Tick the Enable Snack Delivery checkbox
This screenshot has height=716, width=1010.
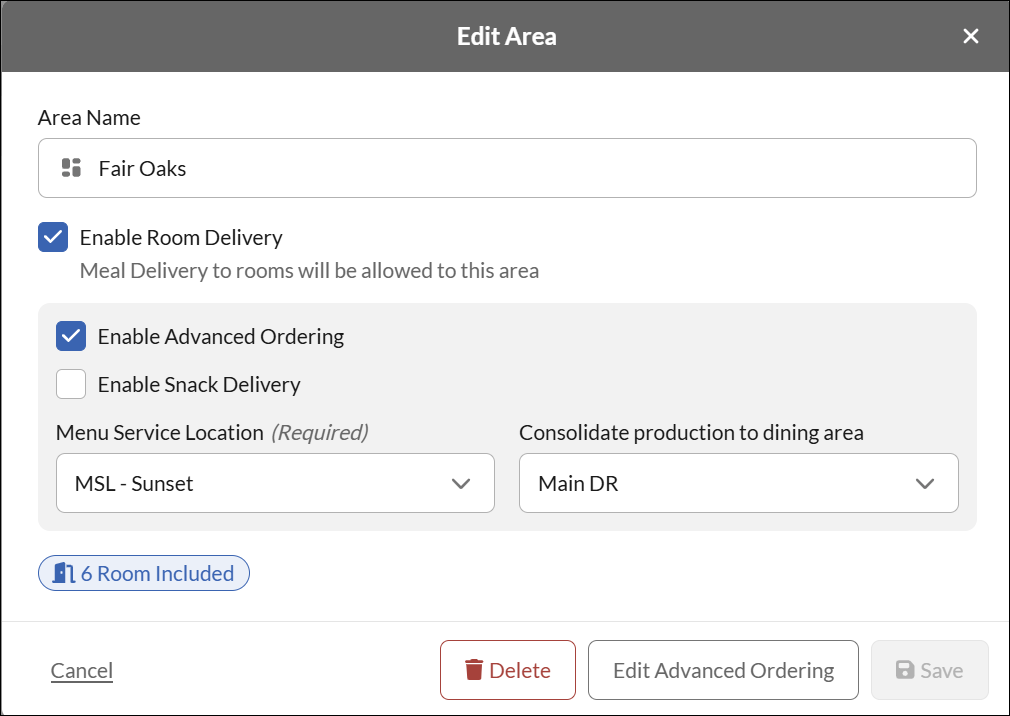pyautogui.click(x=71, y=384)
